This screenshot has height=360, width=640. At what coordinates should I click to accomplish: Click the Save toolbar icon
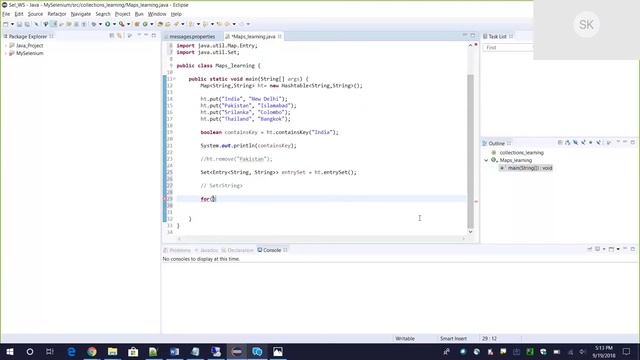click(x=19, y=24)
